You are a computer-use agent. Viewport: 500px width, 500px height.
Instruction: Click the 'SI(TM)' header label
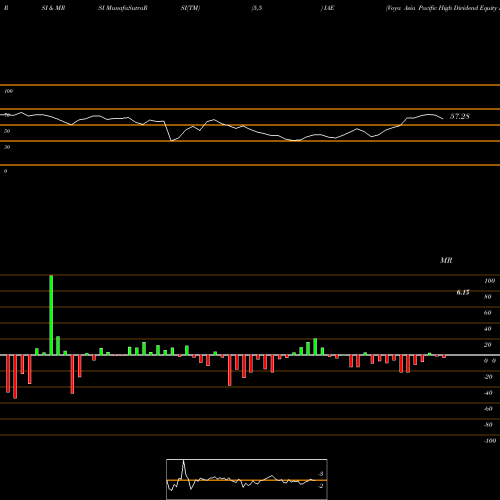(x=190, y=8)
